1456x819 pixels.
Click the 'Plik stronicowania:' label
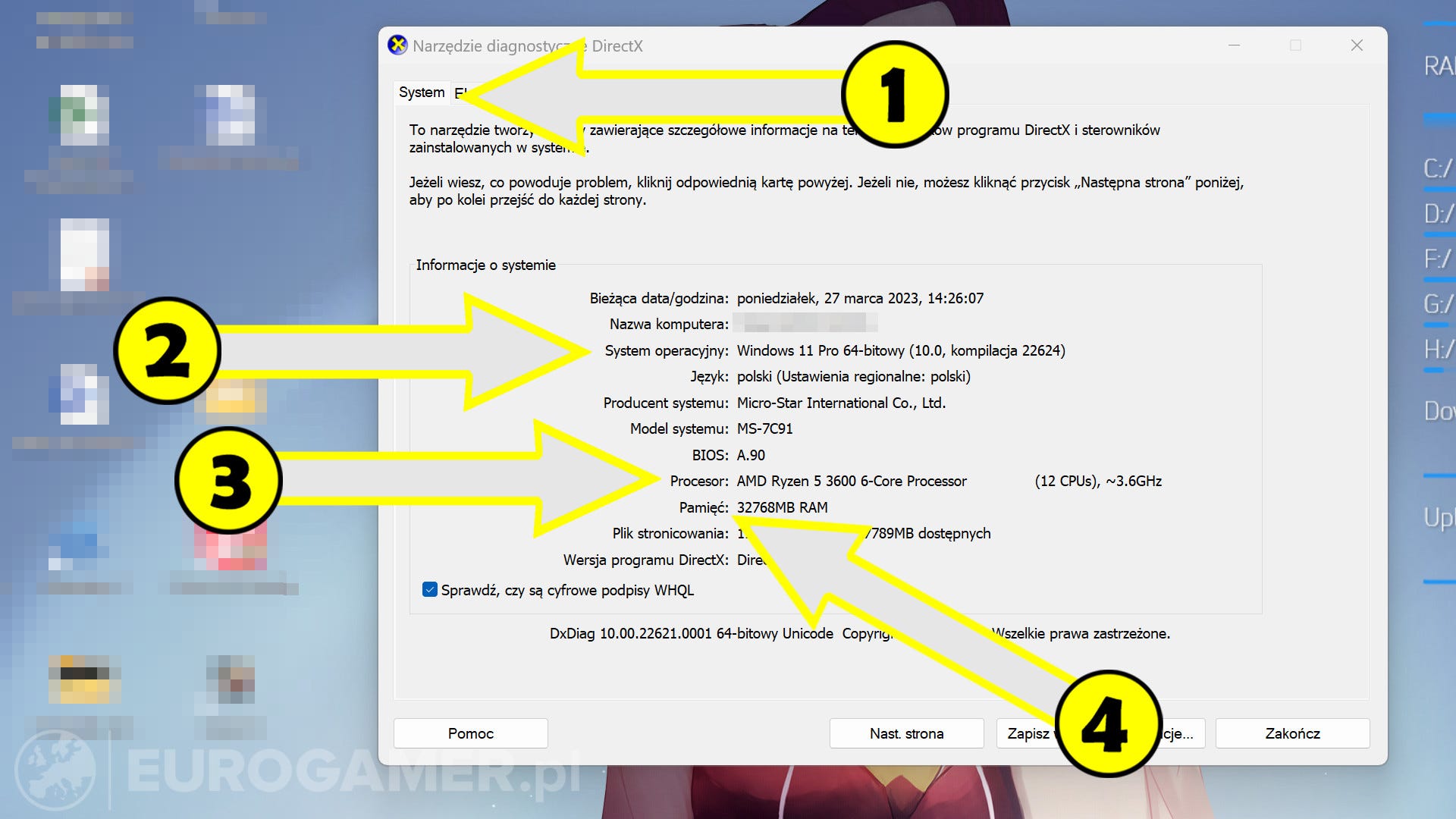click(x=670, y=533)
